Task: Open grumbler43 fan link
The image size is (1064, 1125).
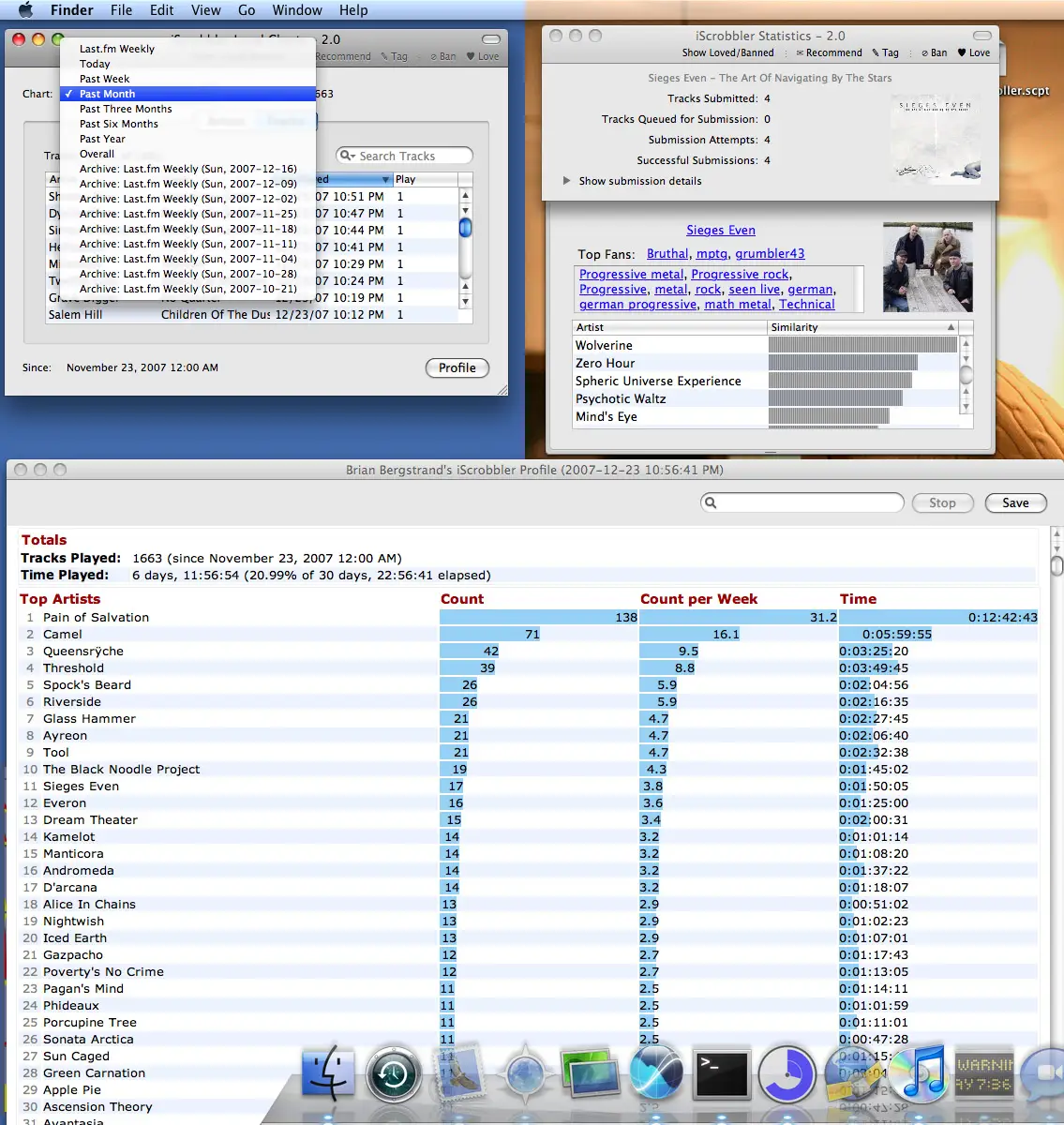Action: click(770, 253)
